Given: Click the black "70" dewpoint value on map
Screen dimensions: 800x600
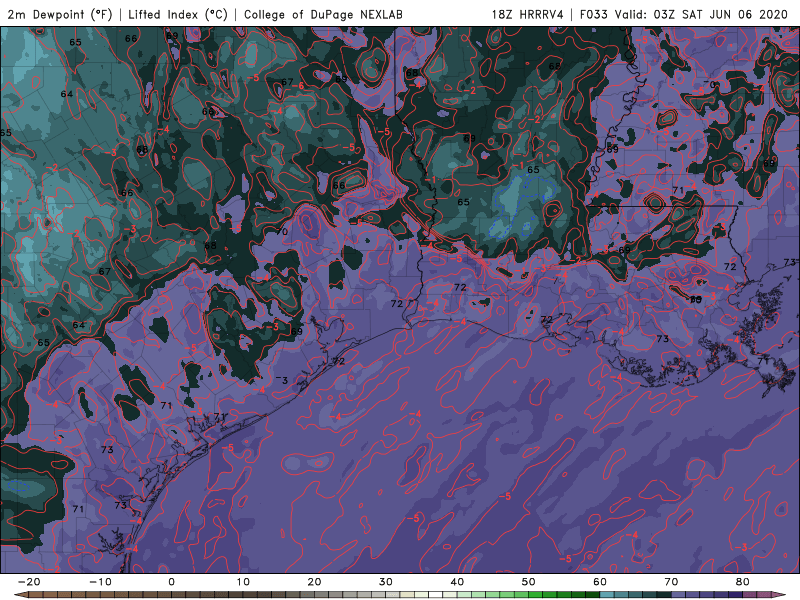Looking at the screenshot, I should [x=282, y=232].
